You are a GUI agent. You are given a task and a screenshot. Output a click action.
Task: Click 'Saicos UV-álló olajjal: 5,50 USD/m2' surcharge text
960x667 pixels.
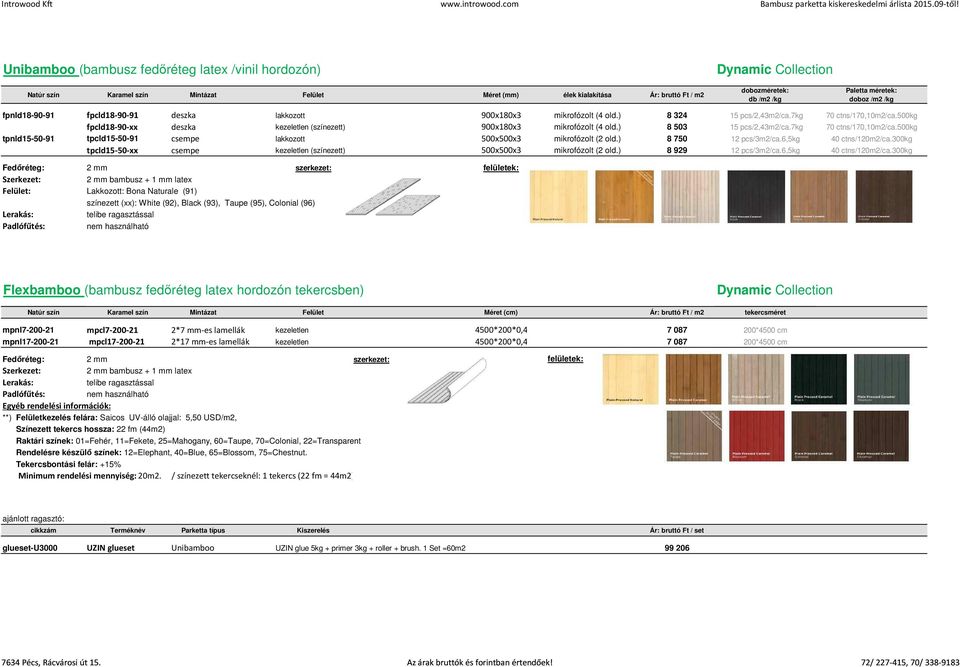(x=168, y=418)
